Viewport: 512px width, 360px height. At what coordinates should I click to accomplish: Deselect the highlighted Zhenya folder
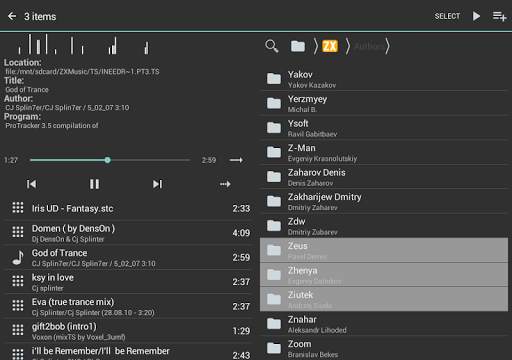coord(384,275)
